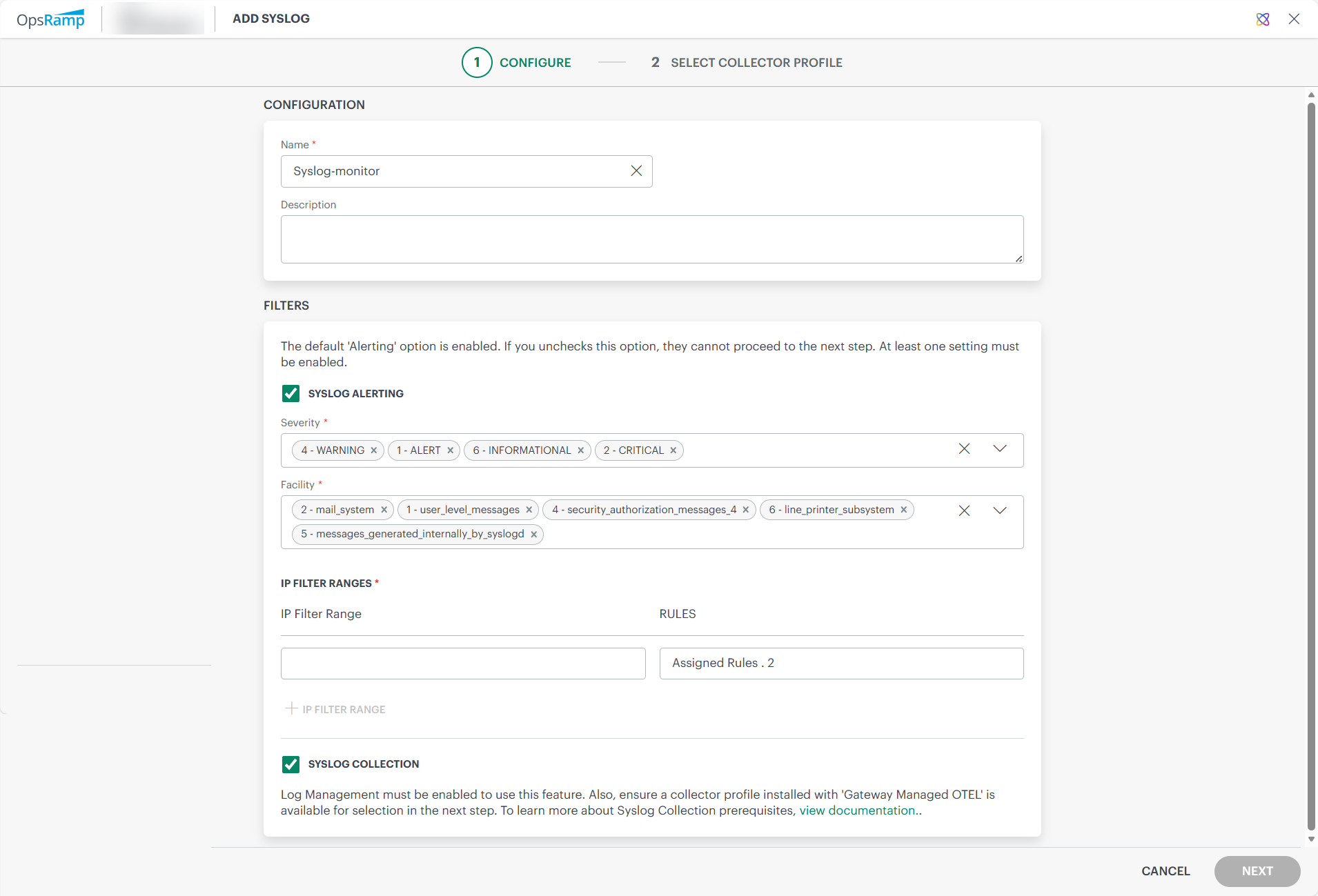Click the IP Filter Range input box
Screen dimensions: 1318x896
point(463,663)
